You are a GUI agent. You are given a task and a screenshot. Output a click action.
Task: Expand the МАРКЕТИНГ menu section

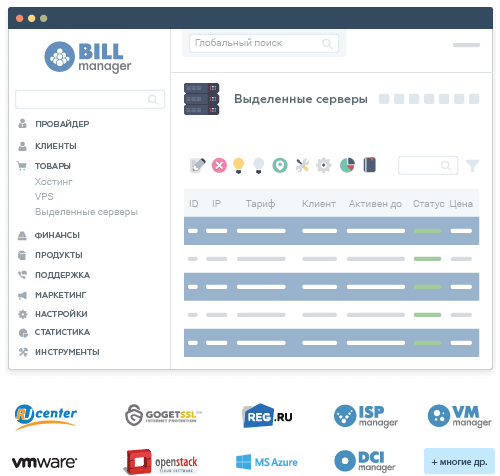tap(60, 295)
